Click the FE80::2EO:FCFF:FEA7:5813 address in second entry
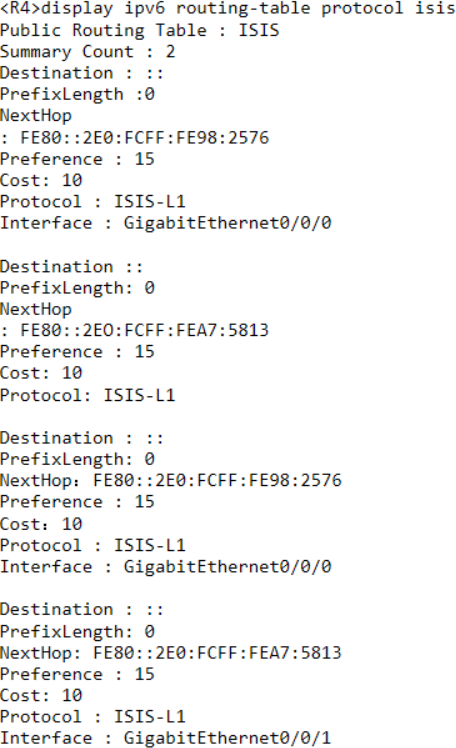The height and width of the screenshot is (748, 456). [x=145, y=330]
